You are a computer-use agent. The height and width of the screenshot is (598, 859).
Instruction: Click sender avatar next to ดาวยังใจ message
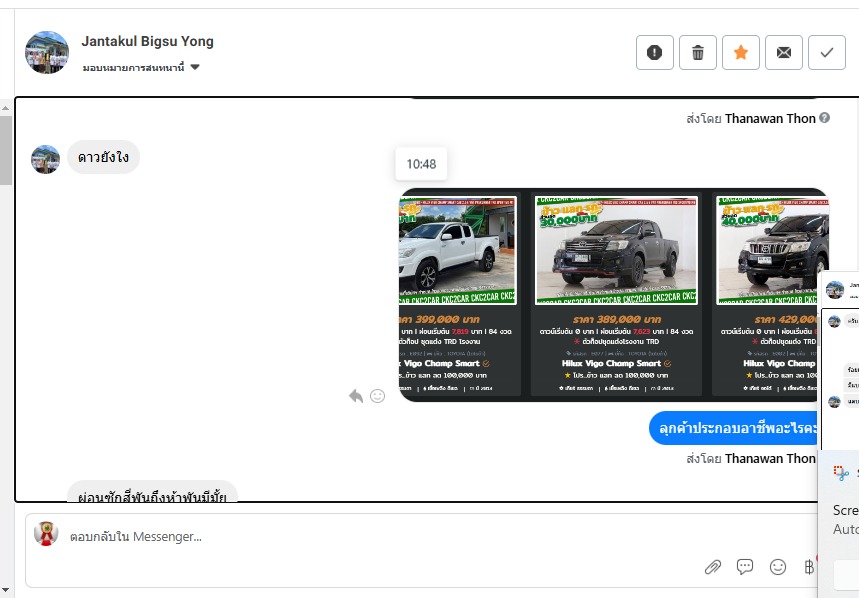[x=45, y=159]
